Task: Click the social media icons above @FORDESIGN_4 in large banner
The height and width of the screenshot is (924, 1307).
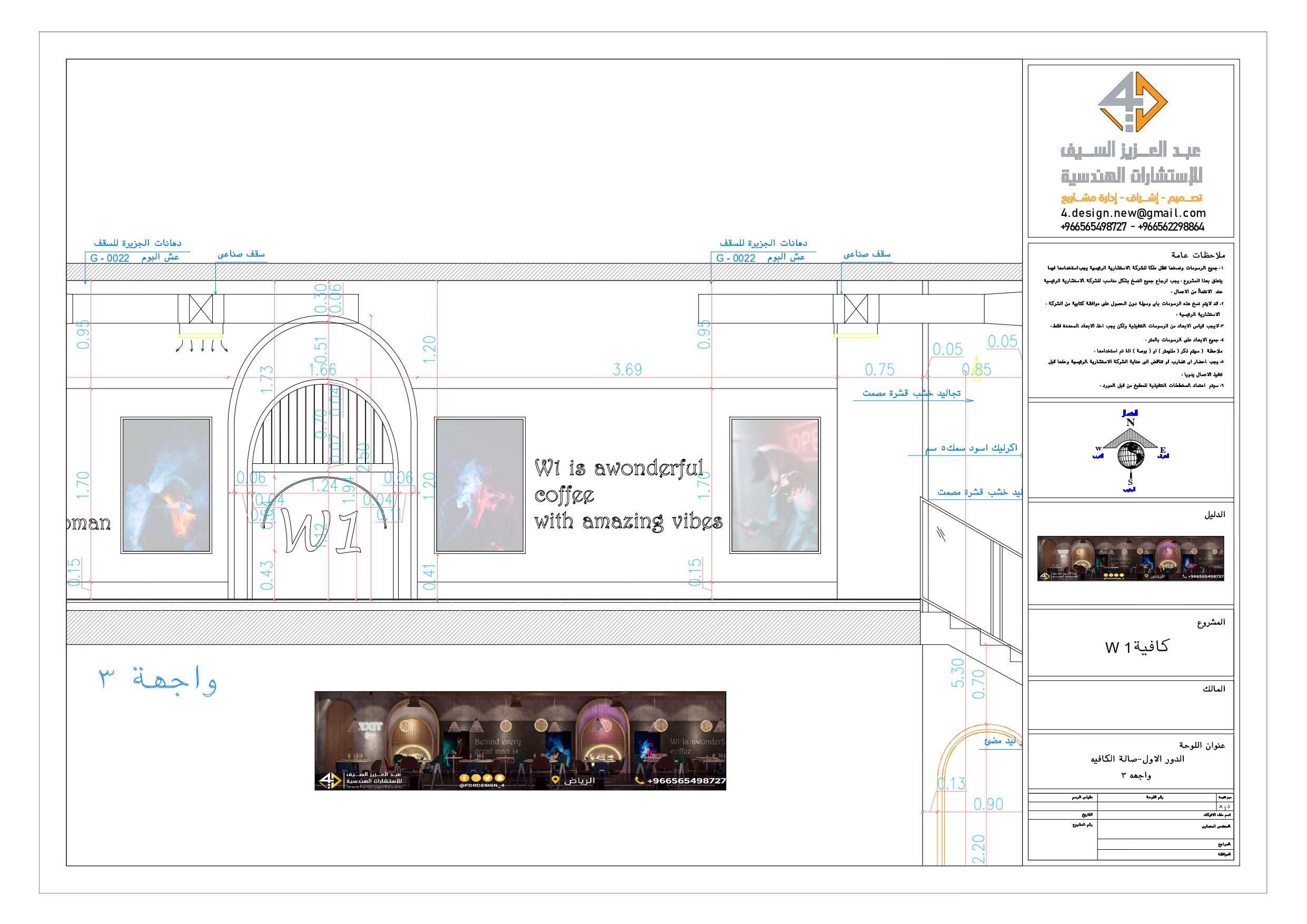Action: click(x=482, y=778)
